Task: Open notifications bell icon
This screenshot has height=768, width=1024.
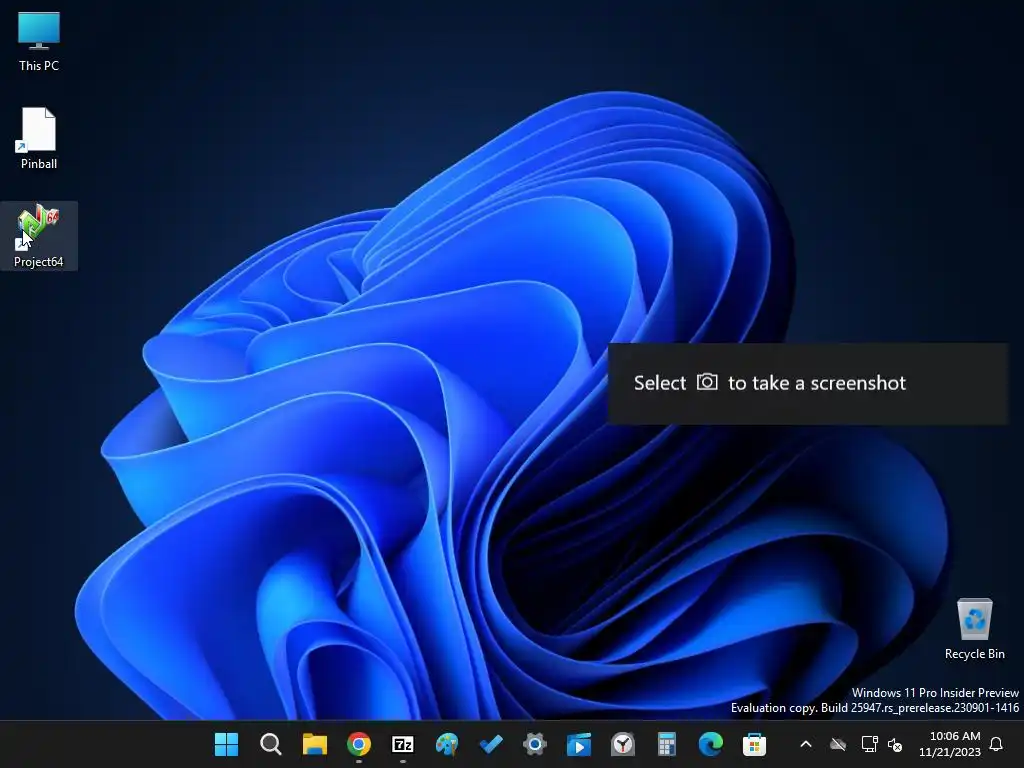Action: pyautogui.click(x=997, y=744)
